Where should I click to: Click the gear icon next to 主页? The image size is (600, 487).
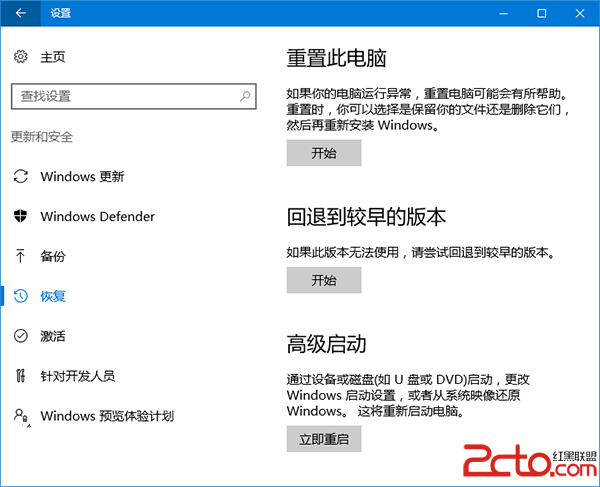[21, 57]
